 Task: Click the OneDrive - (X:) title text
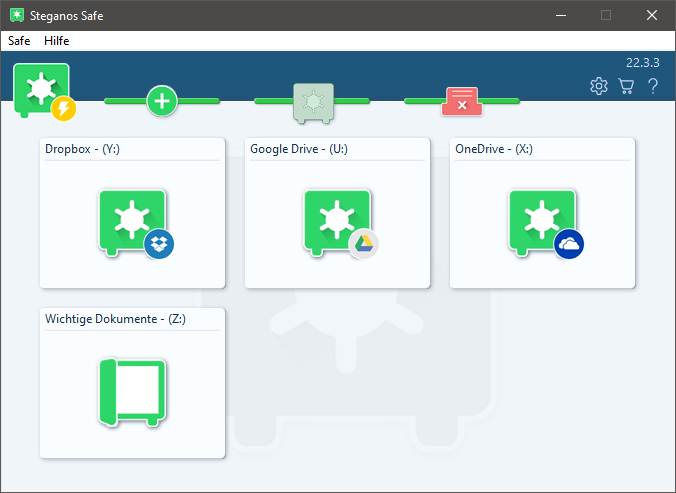point(494,149)
